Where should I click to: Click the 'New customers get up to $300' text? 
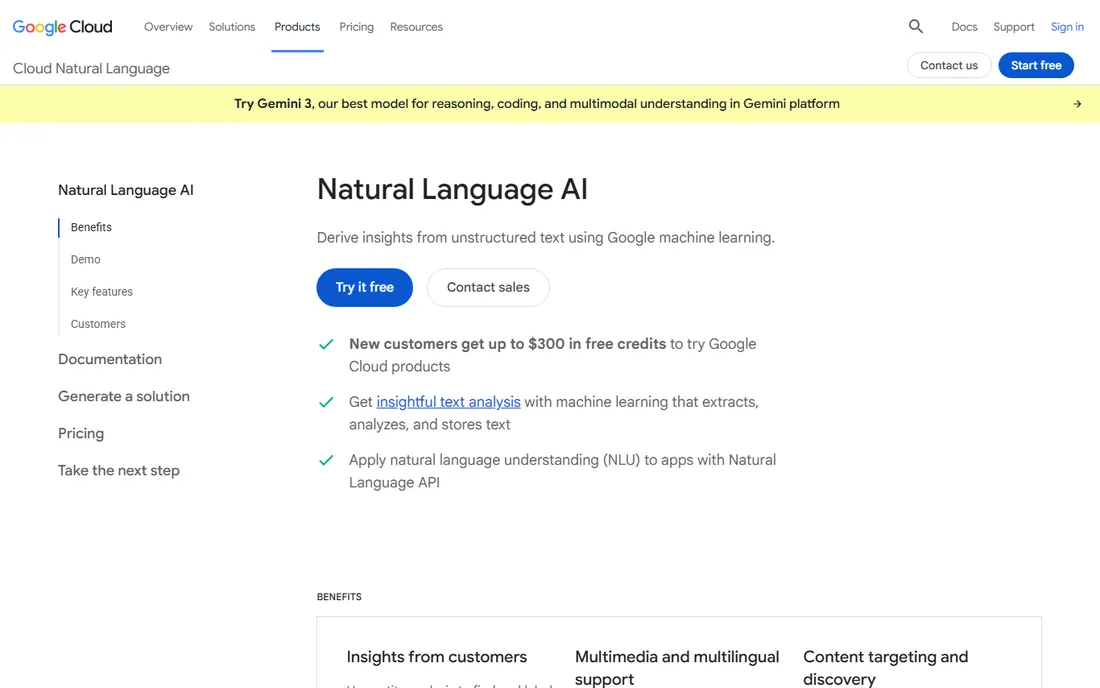click(507, 344)
